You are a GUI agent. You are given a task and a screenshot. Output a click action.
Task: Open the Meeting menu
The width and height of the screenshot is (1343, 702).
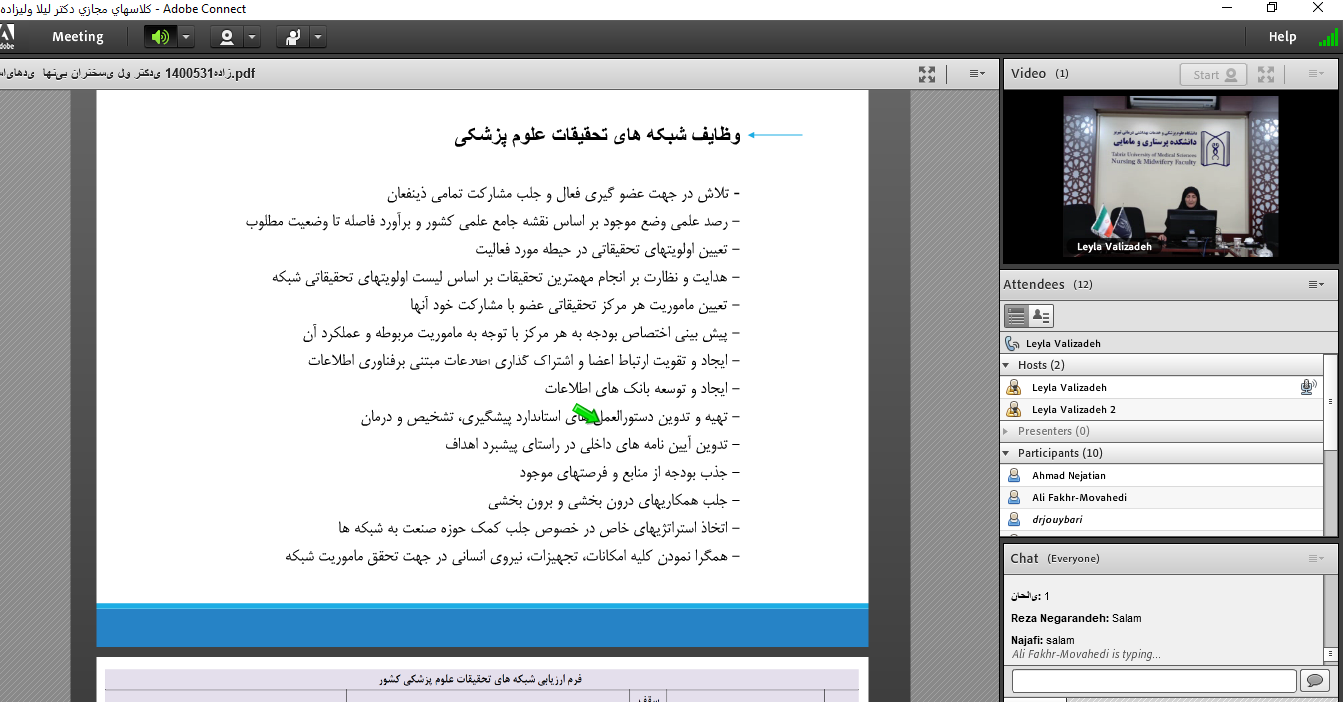pyautogui.click(x=78, y=37)
